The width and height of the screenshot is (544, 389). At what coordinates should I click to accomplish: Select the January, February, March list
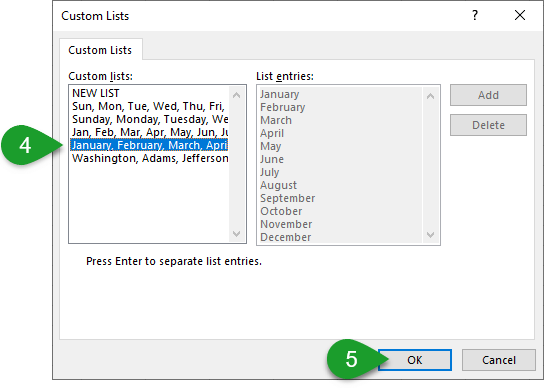click(149, 145)
